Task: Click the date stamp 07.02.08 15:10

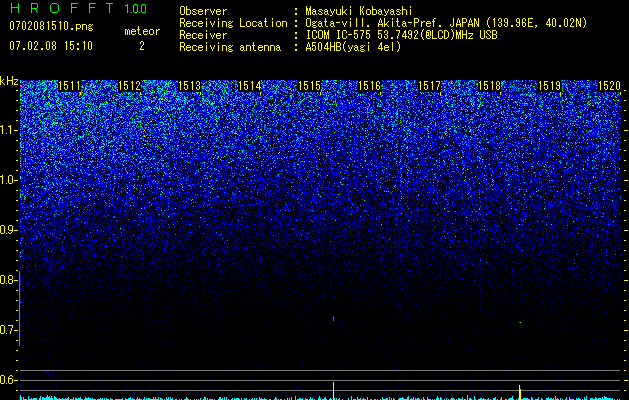Action: 51,46
